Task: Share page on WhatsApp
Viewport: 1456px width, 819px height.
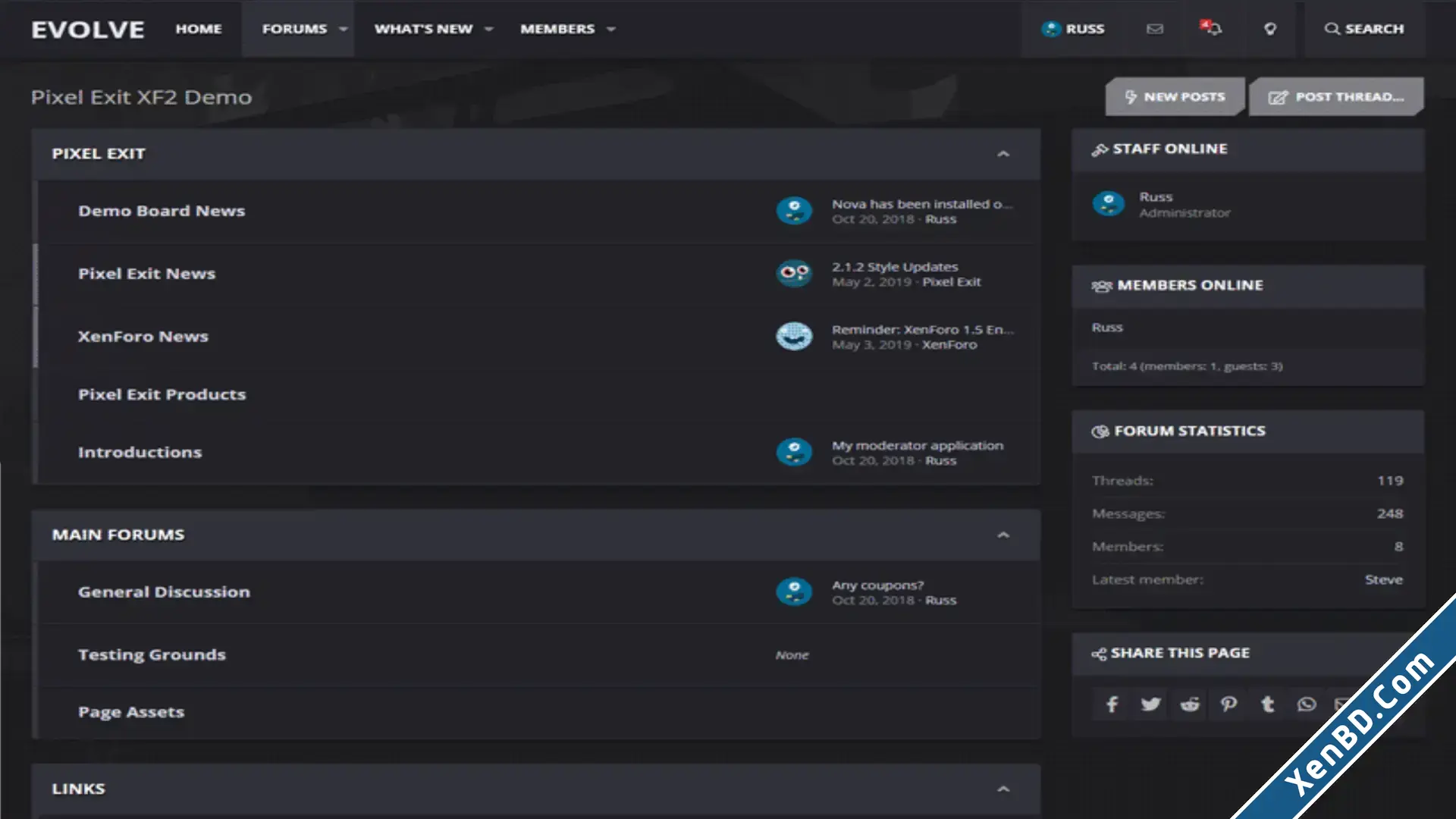Action: [x=1307, y=704]
